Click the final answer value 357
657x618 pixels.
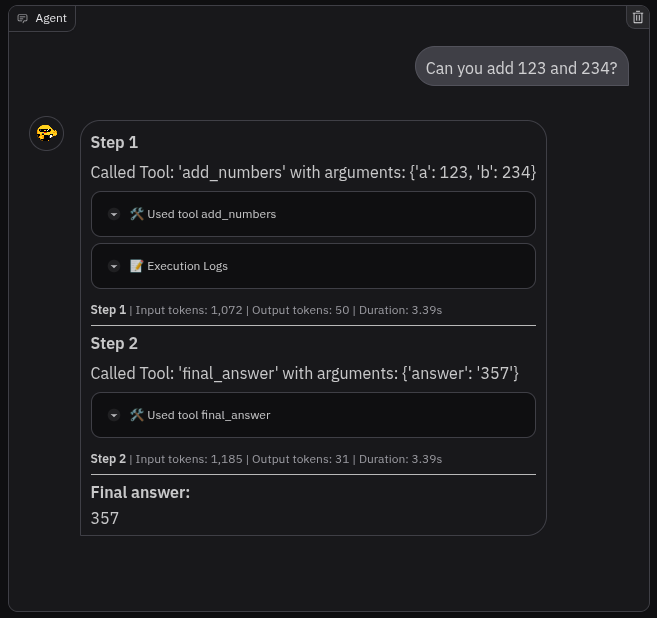105,518
